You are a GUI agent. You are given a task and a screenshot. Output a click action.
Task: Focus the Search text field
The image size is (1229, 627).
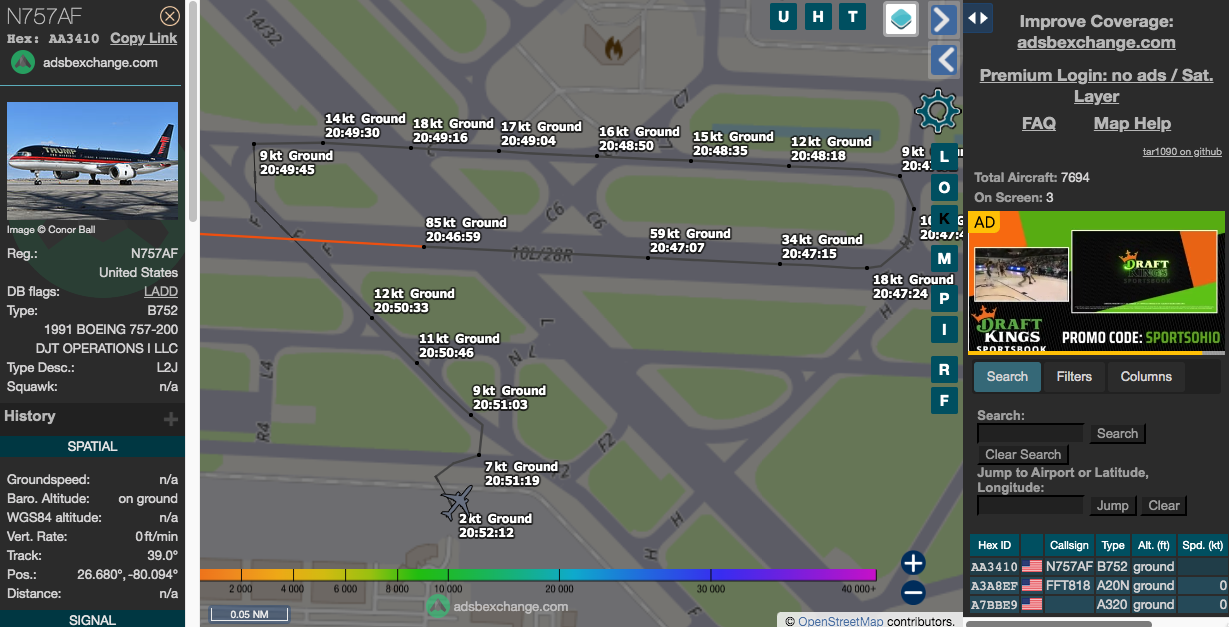click(1030, 433)
